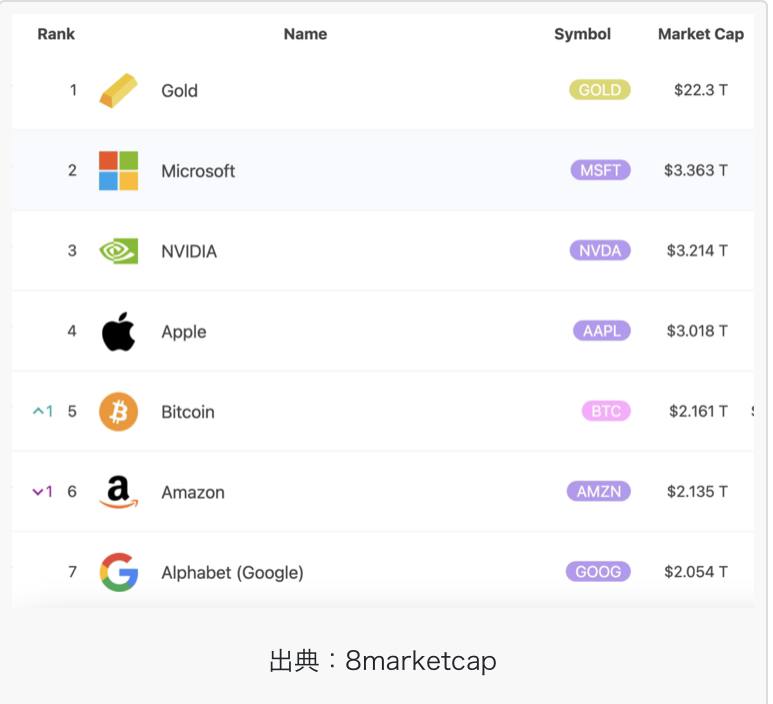Sort by the Name column header
The height and width of the screenshot is (704, 773).
(x=305, y=34)
